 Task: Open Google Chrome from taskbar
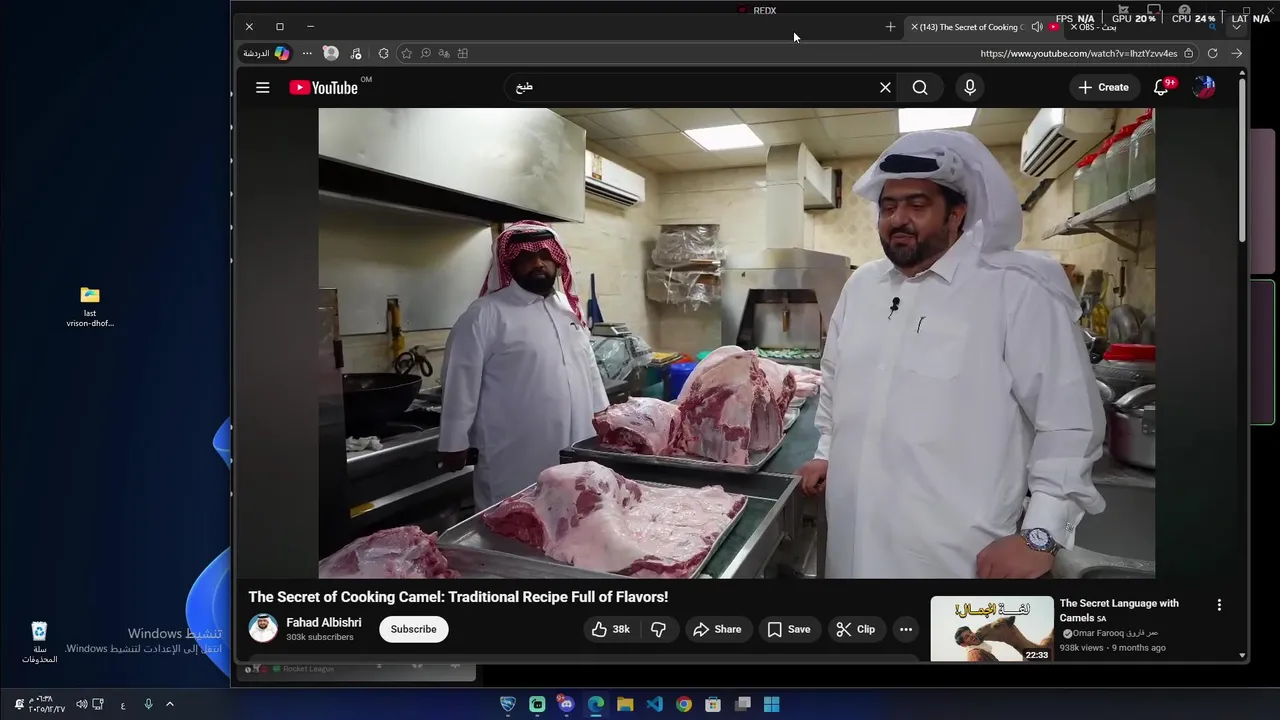tap(684, 704)
